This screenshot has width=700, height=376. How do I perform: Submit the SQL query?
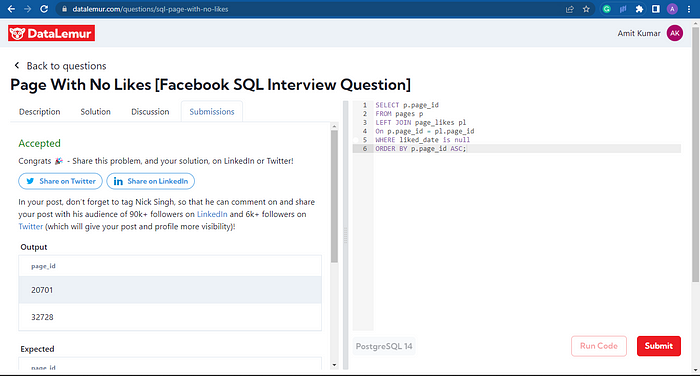[658, 346]
